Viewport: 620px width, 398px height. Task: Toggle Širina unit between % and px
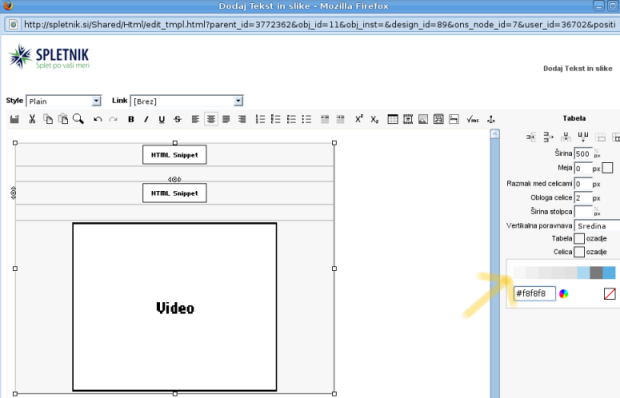point(597,153)
